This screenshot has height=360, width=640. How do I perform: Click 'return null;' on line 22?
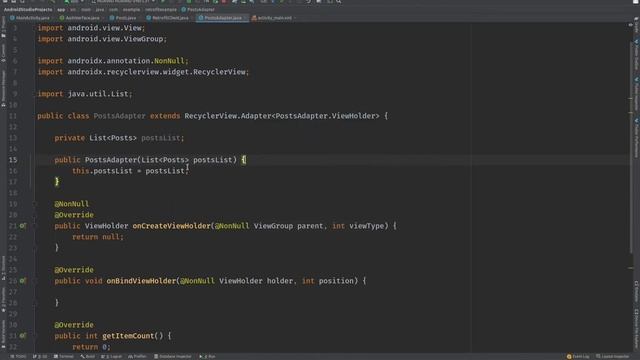[98, 237]
